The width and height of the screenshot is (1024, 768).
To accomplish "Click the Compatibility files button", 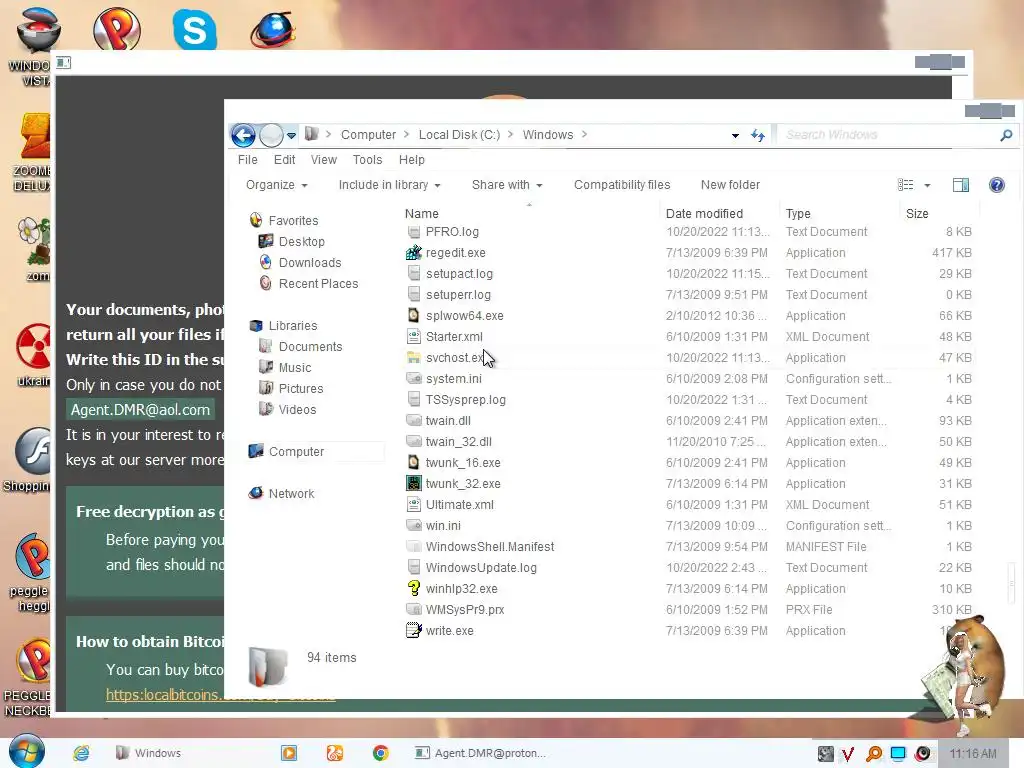I will (622, 185).
